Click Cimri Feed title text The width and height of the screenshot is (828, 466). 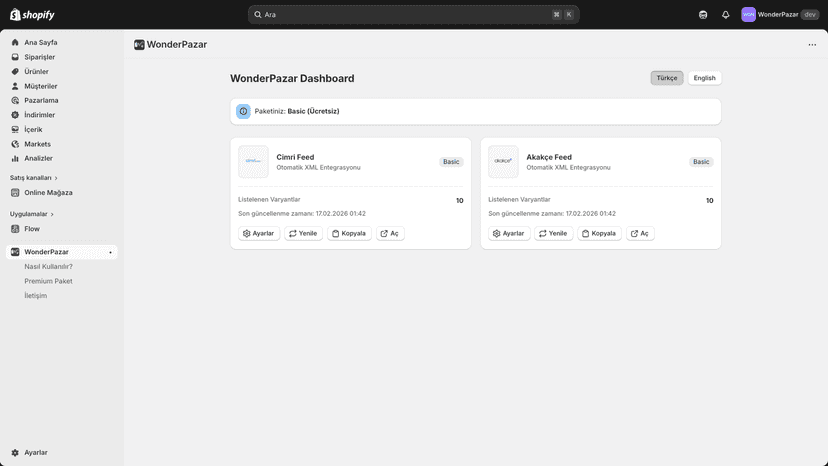click(295, 157)
